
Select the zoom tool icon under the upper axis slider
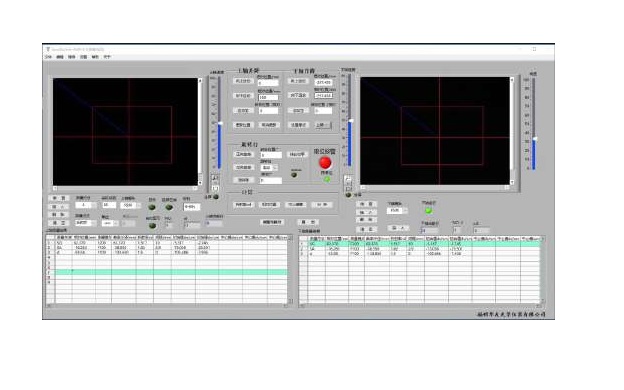pos(215,178)
